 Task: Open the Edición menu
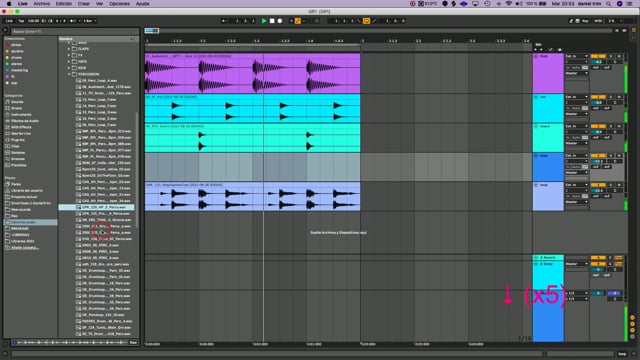pos(64,4)
